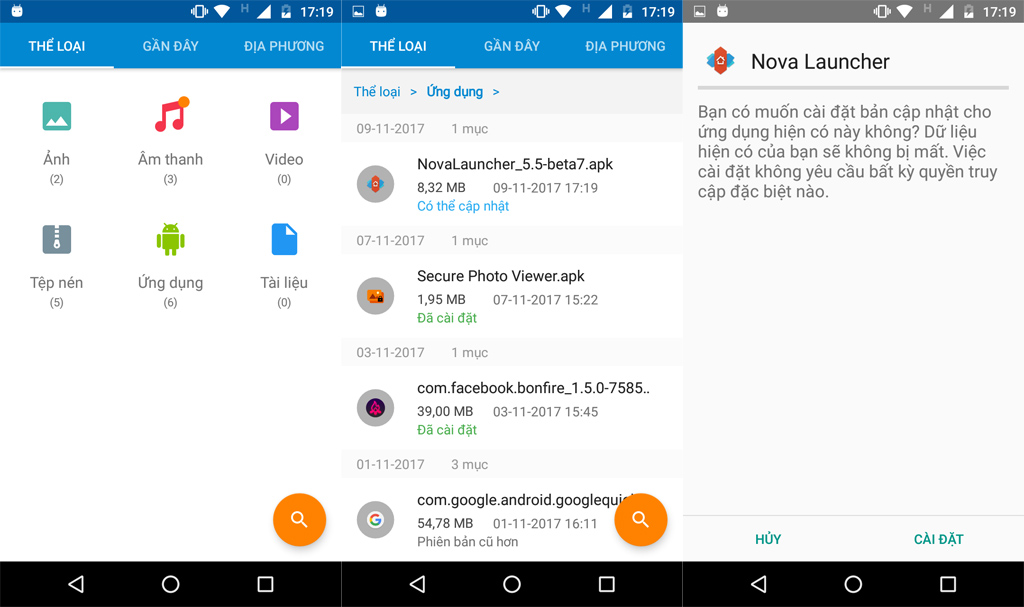Tap HỦY to cancel installation
The image size is (1024, 607).
(768, 539)
